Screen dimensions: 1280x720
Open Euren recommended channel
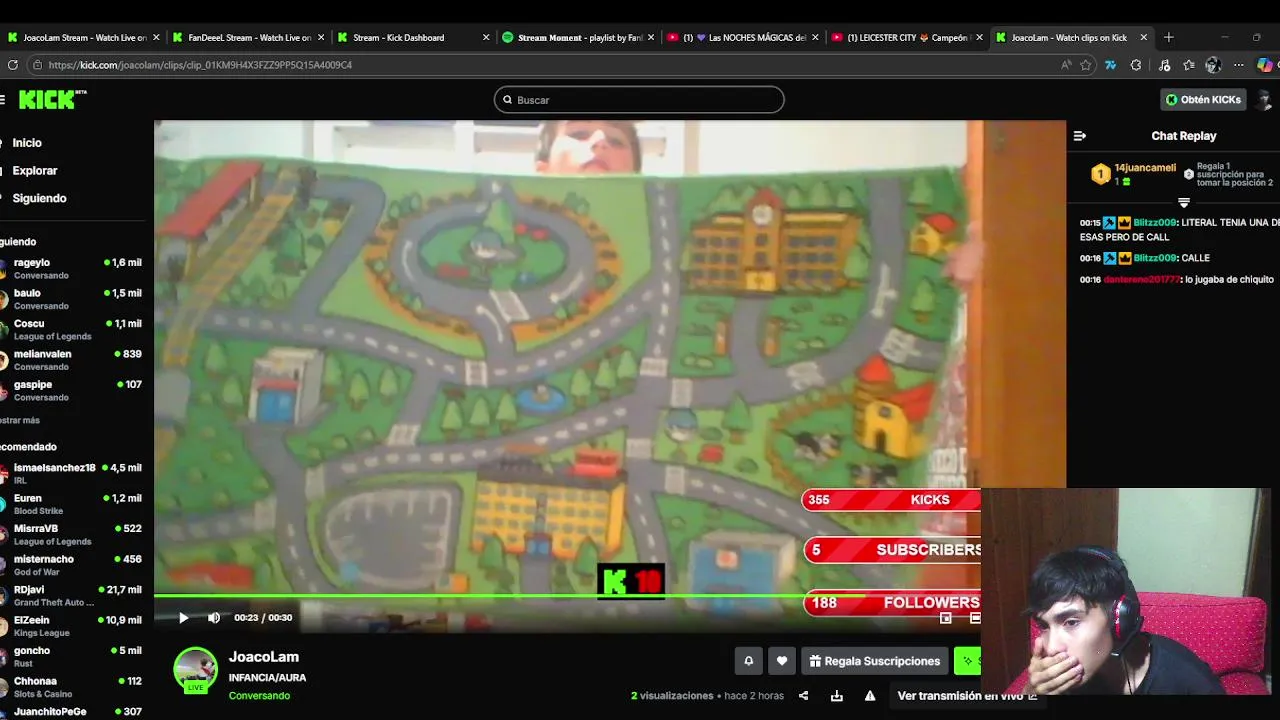point(72,504)
